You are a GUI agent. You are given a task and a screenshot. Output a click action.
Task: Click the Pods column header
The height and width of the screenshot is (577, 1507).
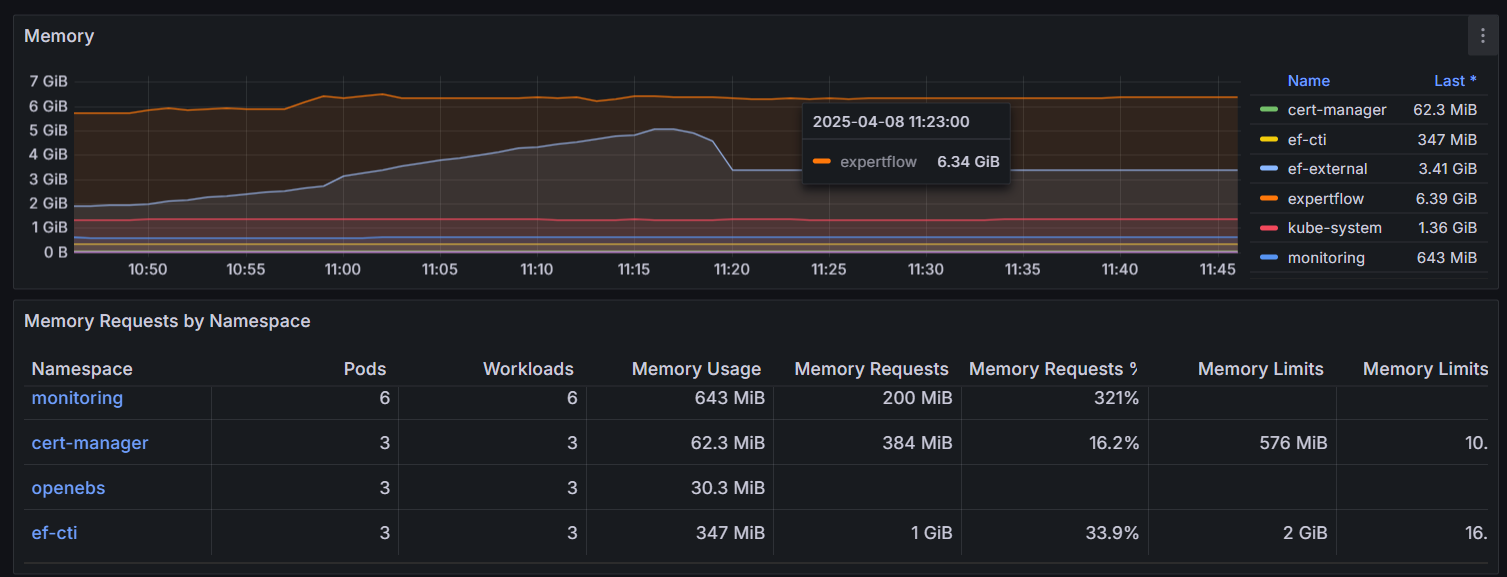click(364, 369)
